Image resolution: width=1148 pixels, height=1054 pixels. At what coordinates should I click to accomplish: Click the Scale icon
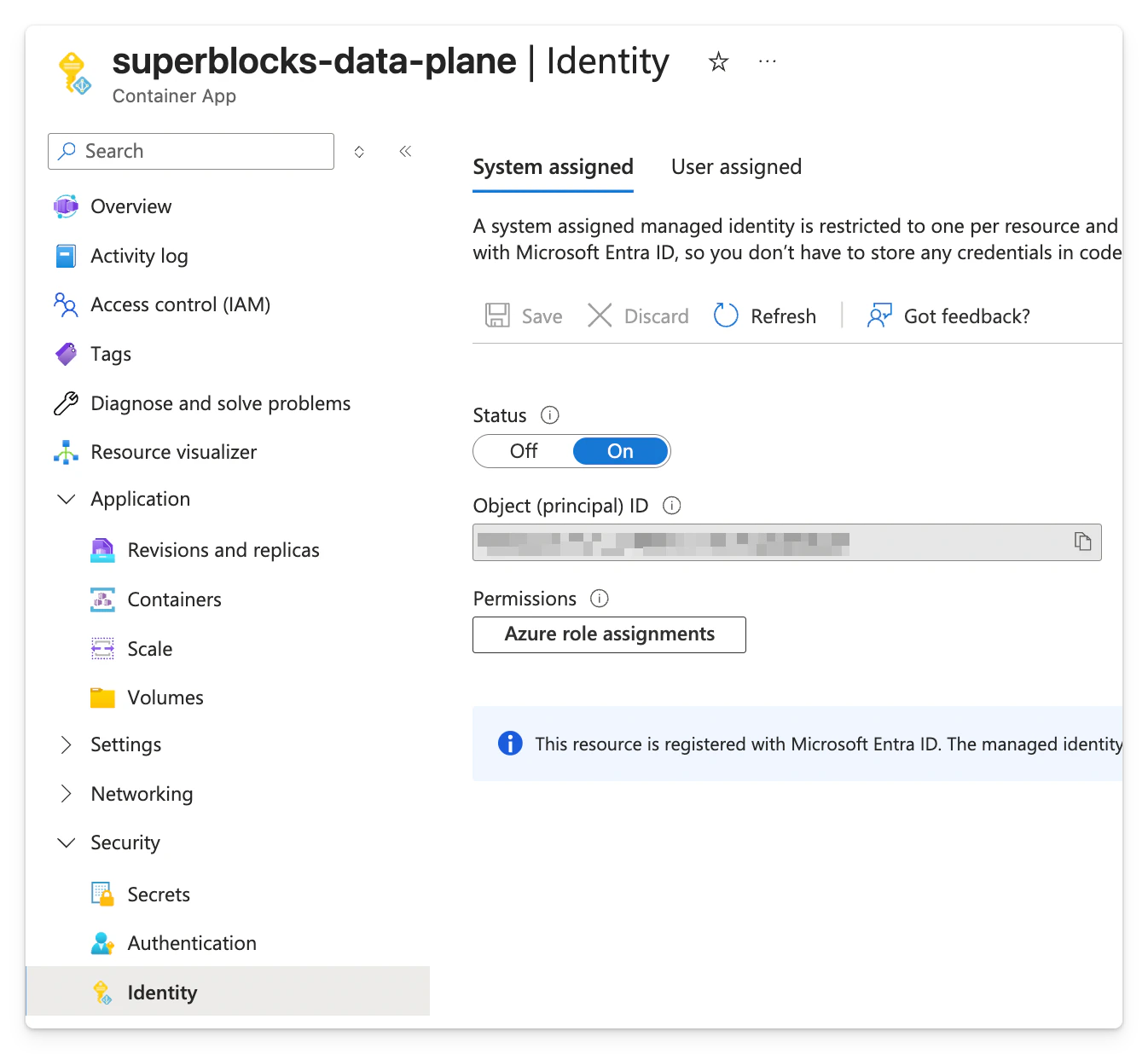tap(102, 649)
